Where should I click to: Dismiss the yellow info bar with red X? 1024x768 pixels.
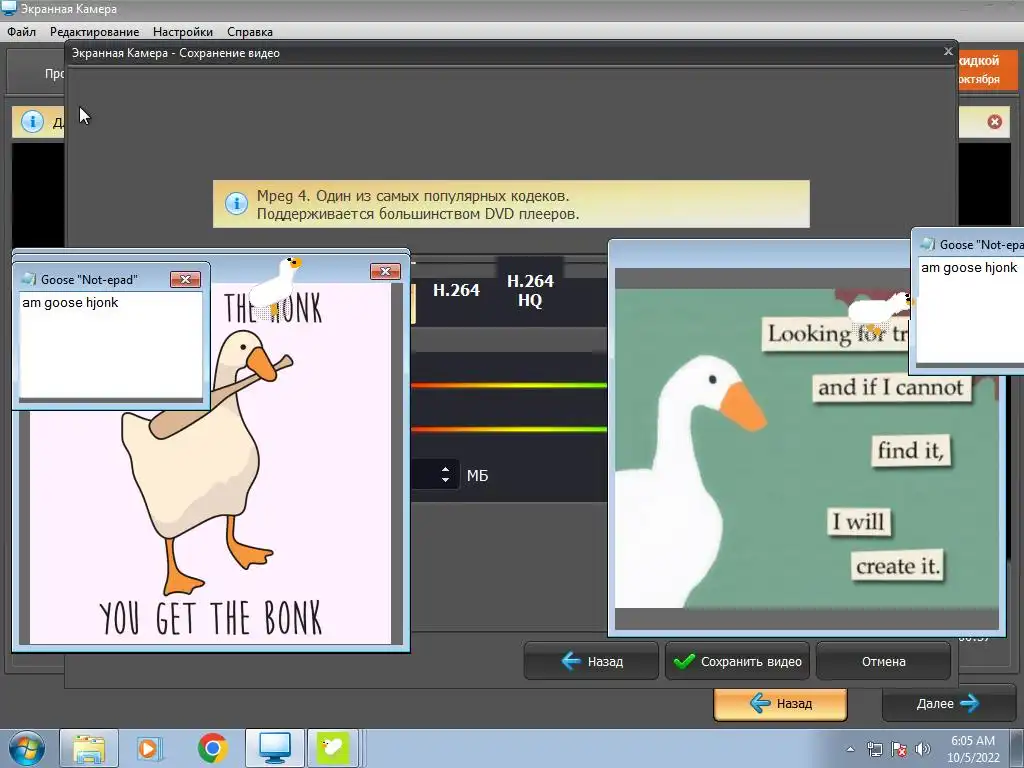tap(995, 121)
